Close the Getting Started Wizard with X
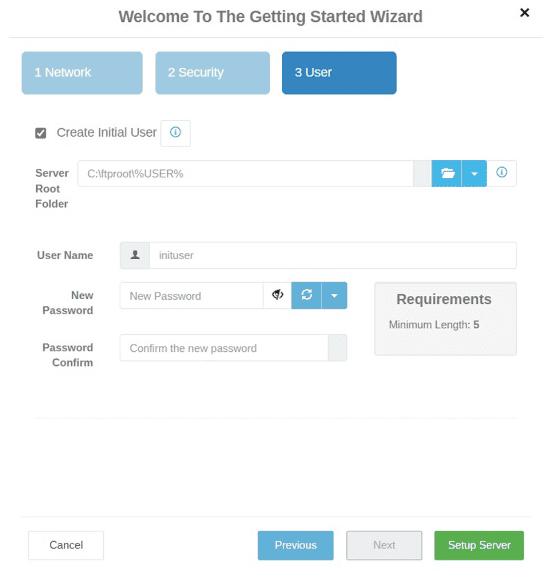The image size is (547, 585). (x=524, y=13)
